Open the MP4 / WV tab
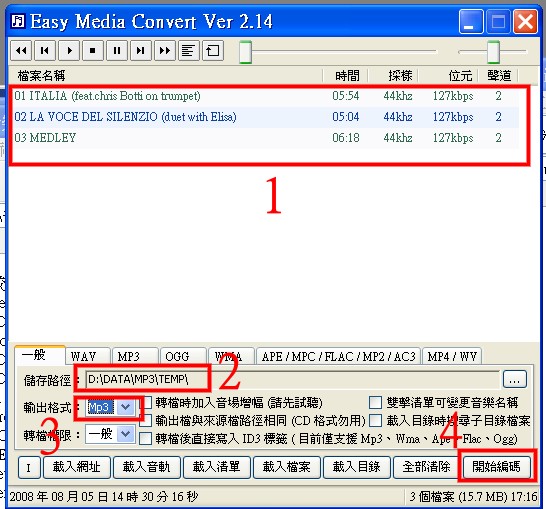546x509 pixels. click(452, 356)
